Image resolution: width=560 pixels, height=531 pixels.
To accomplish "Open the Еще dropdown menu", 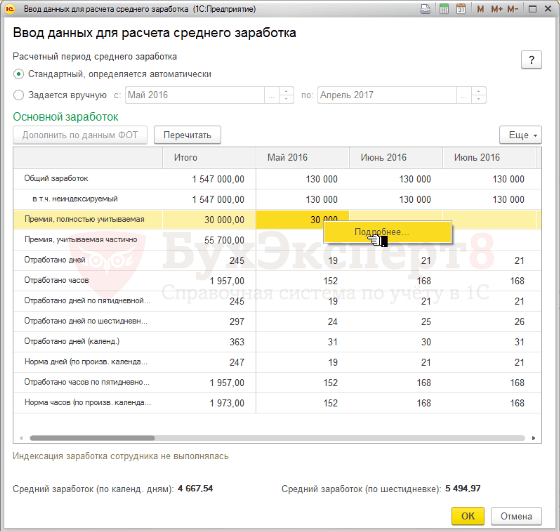I will (520, 135).
